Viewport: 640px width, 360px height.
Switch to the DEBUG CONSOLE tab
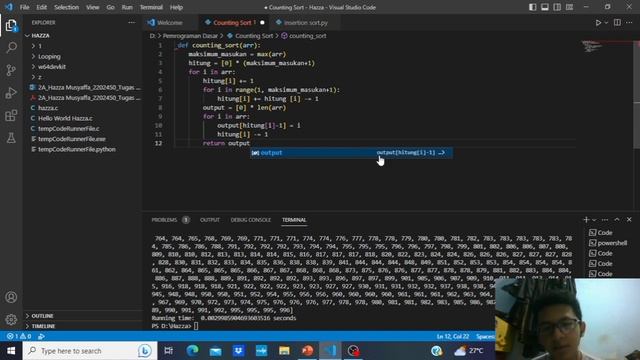point(251,220)
